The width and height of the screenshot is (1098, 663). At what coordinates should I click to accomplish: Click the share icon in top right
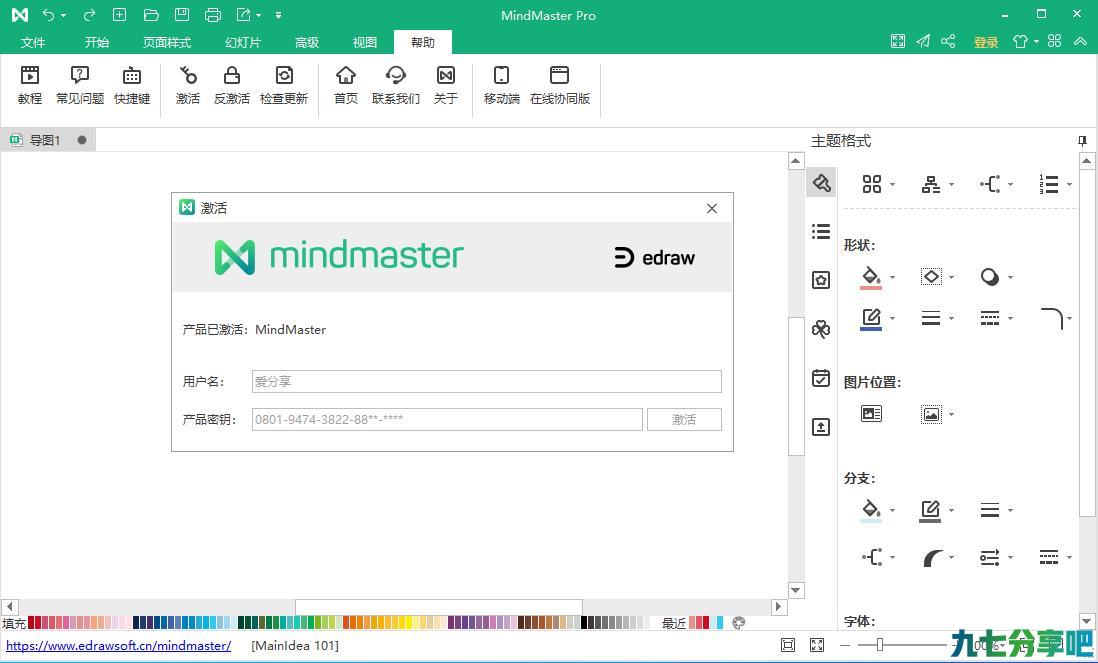coord(948,41)
